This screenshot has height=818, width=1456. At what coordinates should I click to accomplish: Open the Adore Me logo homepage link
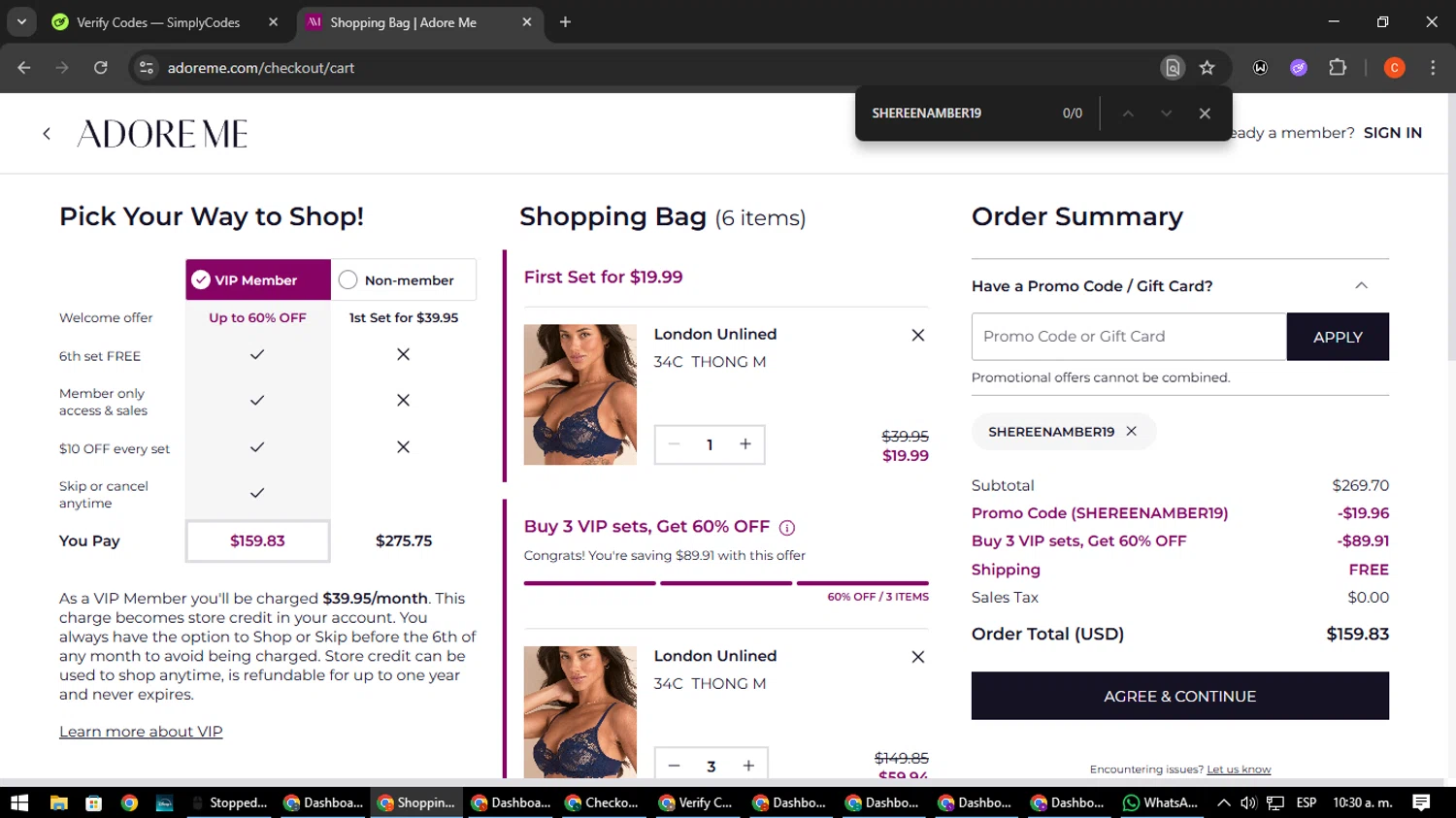(x=162, y=134)
